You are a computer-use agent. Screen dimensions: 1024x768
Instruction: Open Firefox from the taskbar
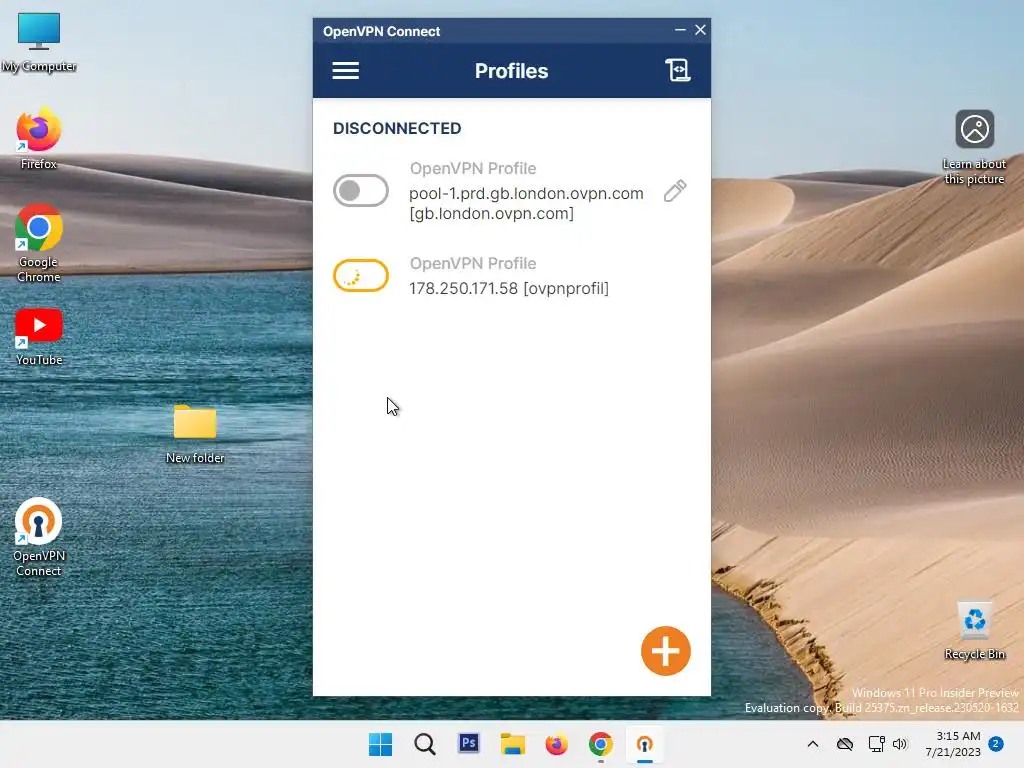(x=556, y=744)
